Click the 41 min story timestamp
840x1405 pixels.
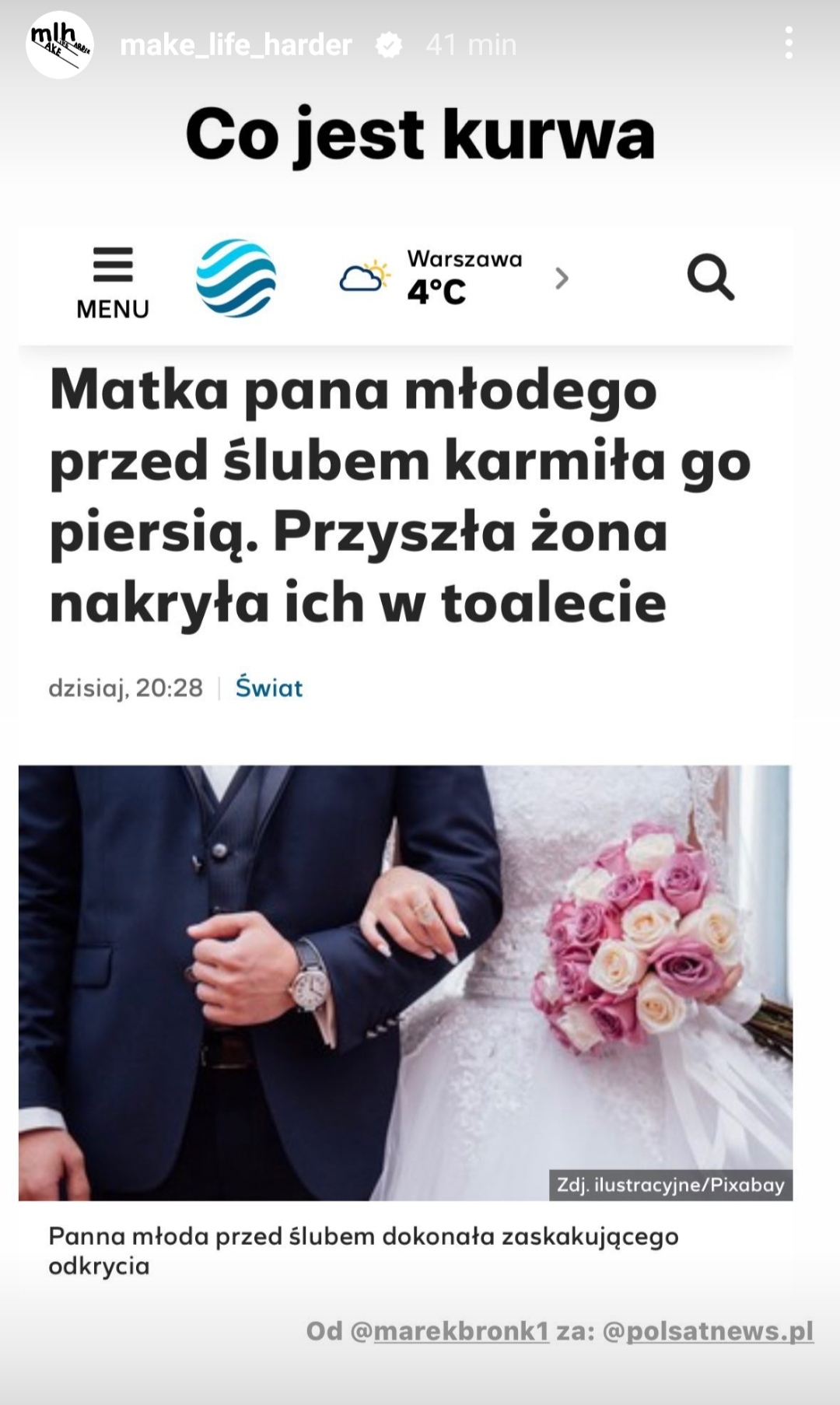pyautogui.click(x=471, y=45)
